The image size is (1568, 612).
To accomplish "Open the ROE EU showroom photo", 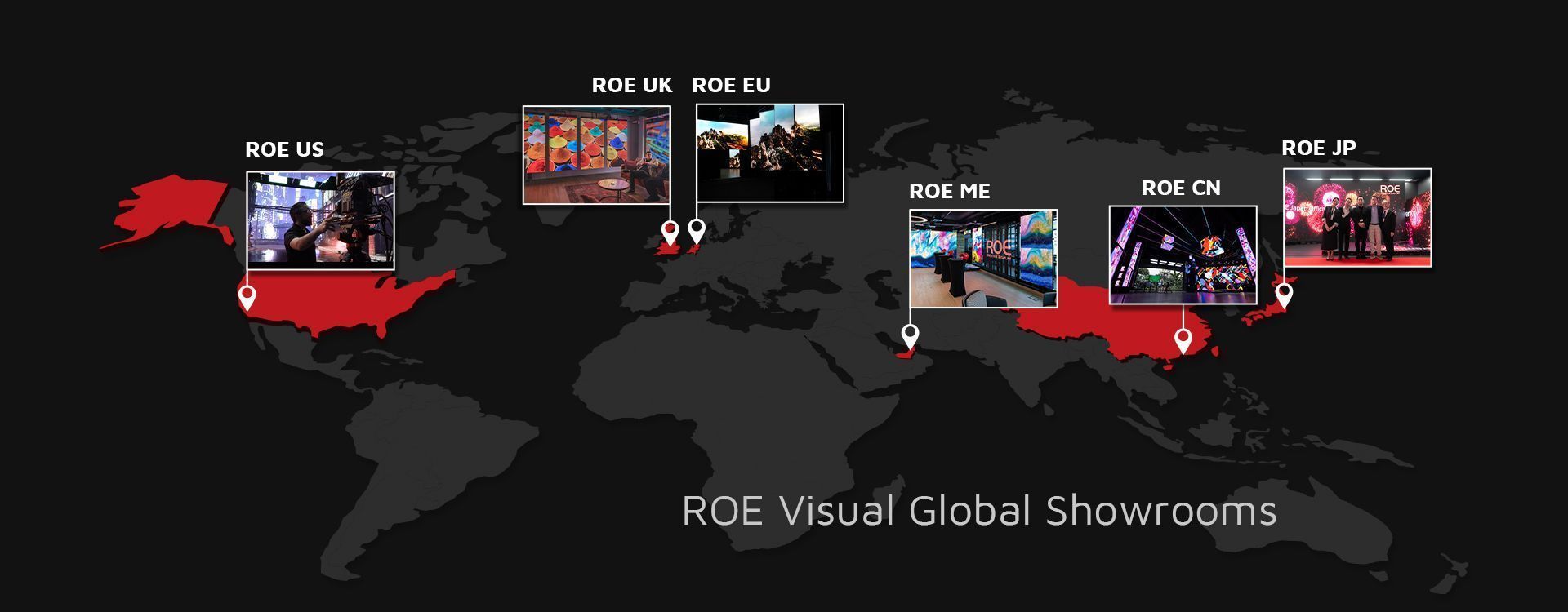I will tap(770, 153).
